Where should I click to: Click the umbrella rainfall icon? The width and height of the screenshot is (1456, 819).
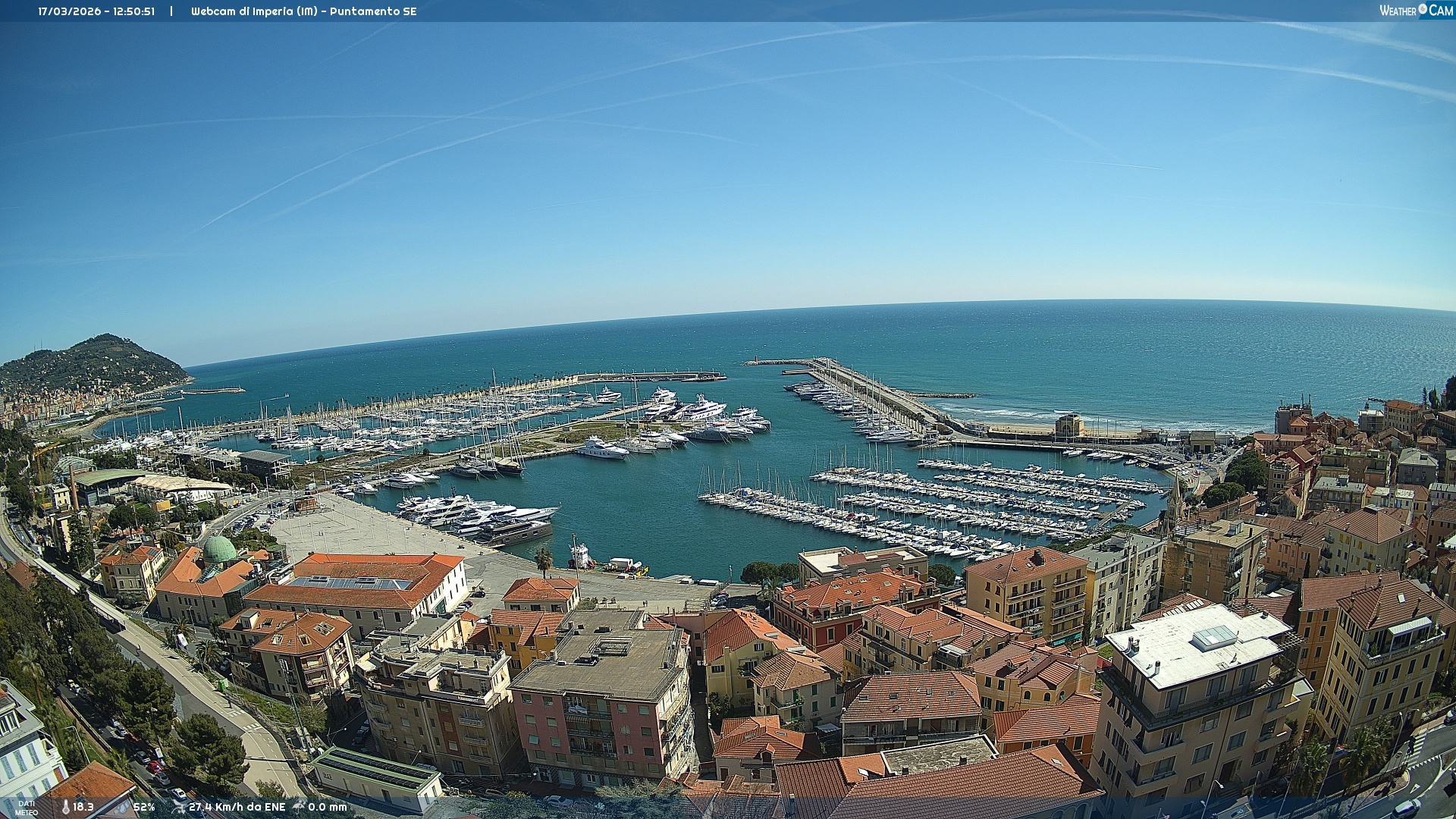pos(299,806)
